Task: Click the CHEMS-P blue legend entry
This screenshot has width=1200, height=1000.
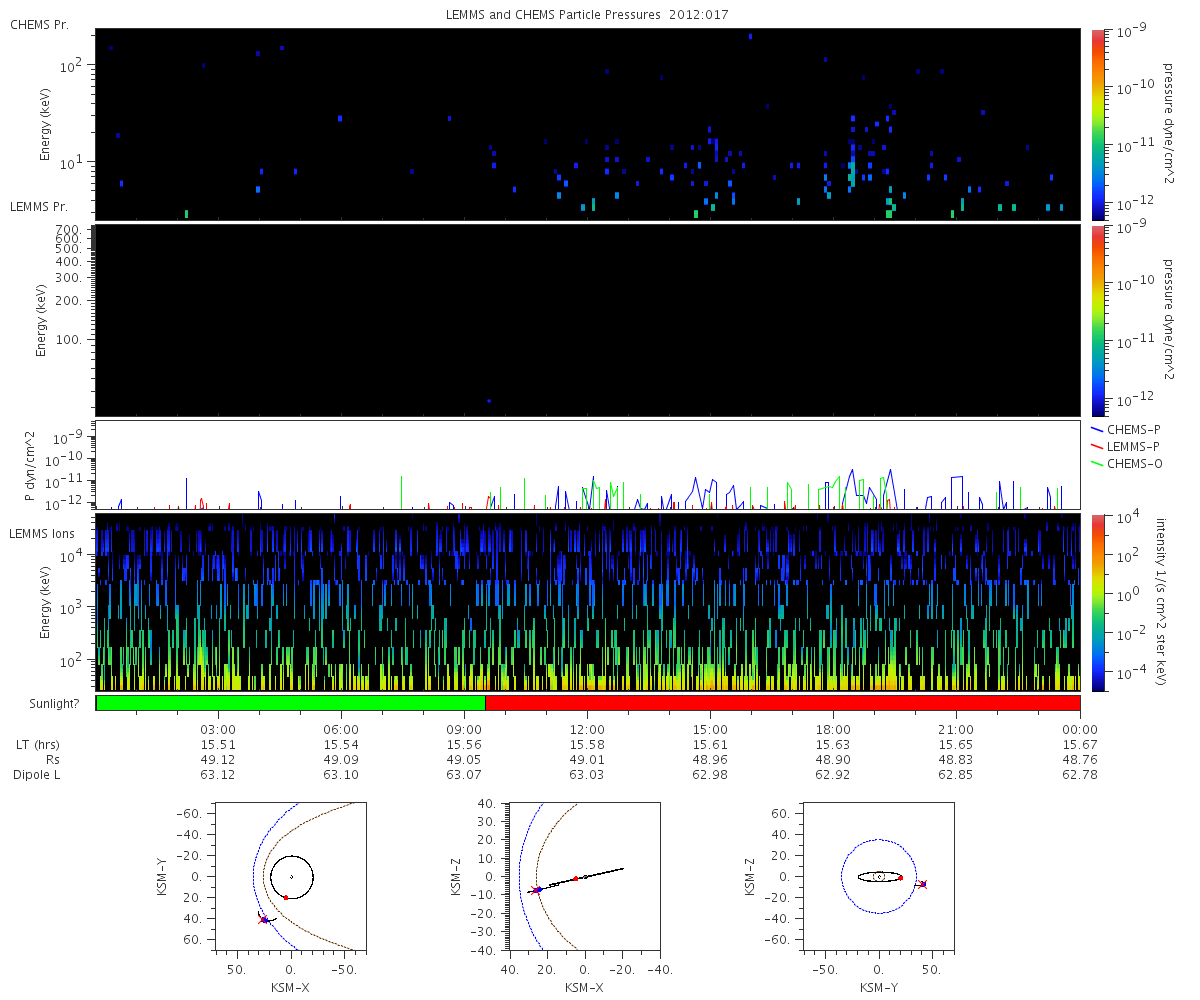Action: pos(1128,429)
